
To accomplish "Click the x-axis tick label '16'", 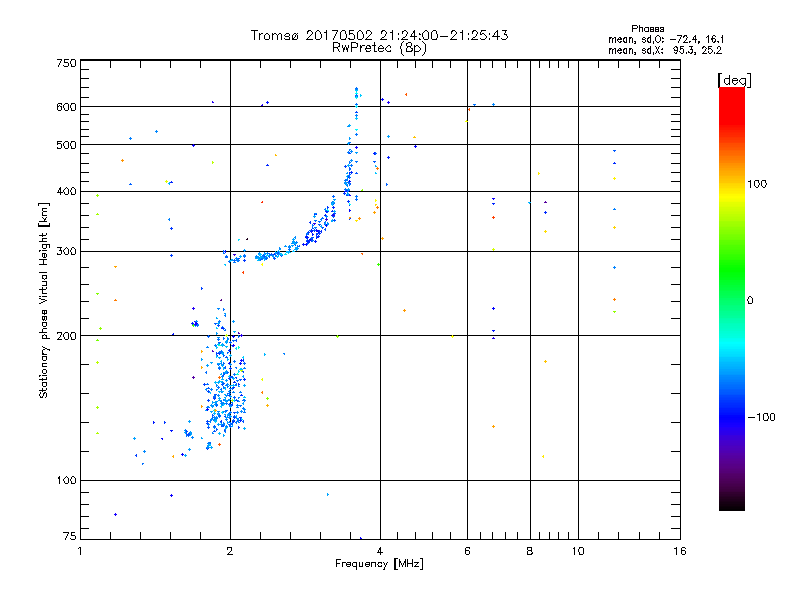I will click(680, 551).
